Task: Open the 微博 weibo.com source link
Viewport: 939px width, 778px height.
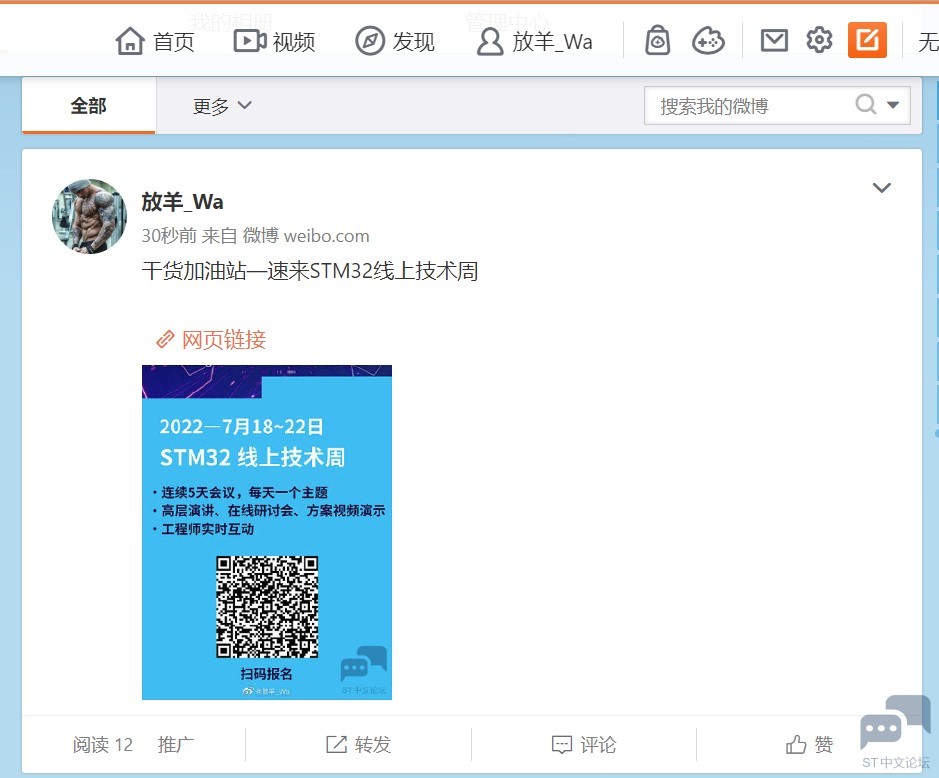Action: (x=305, y=236)
